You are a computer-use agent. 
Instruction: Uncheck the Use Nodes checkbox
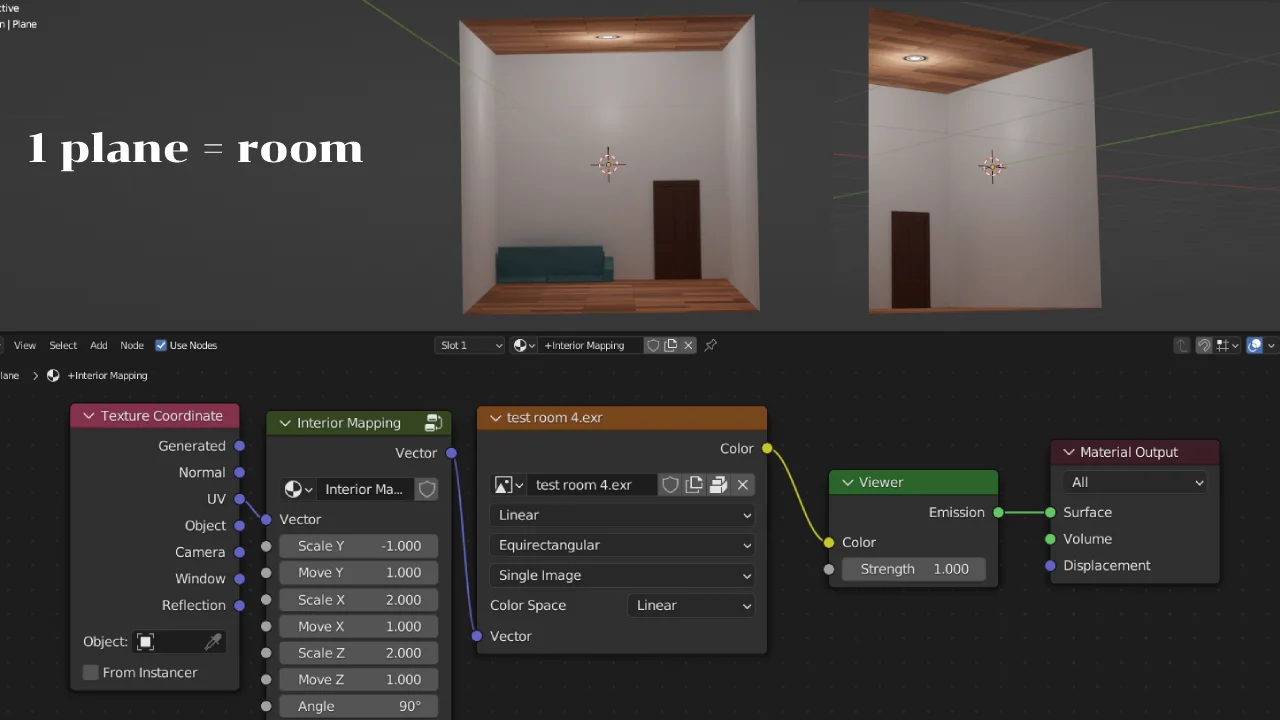point(161,345)
